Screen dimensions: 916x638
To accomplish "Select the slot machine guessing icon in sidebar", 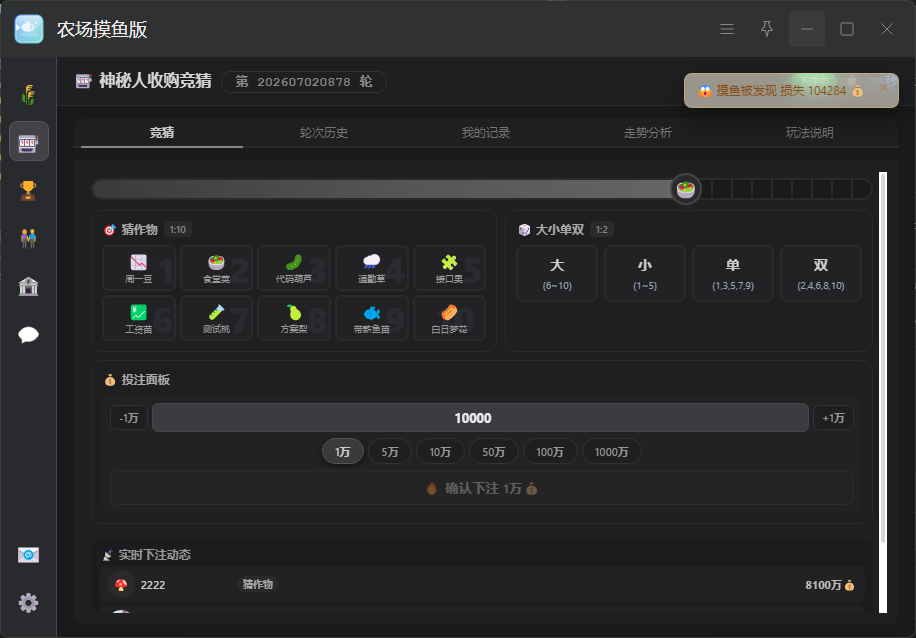I will (29, 141).
